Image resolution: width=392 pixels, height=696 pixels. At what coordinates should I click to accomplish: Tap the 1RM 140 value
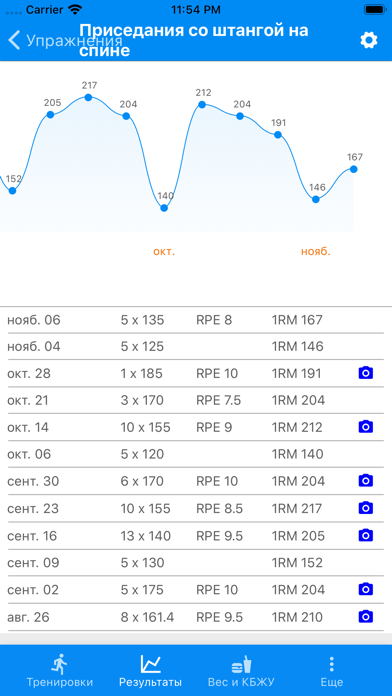297,454
